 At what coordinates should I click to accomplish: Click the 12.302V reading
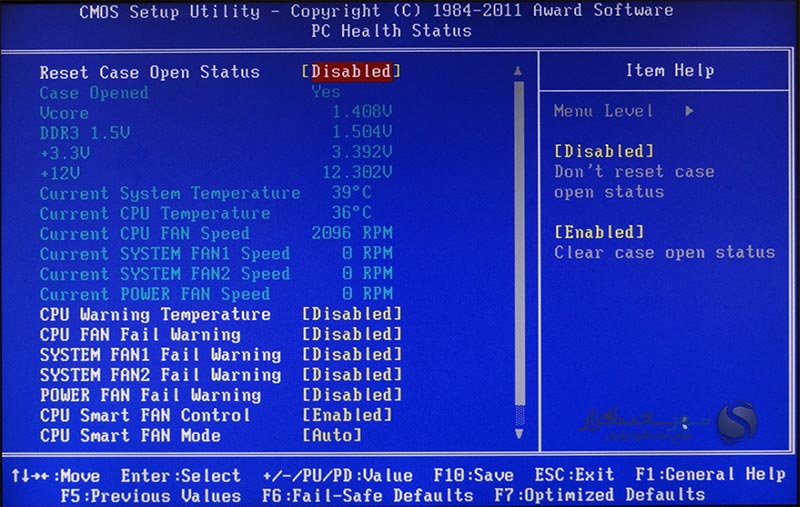(357, 172)
